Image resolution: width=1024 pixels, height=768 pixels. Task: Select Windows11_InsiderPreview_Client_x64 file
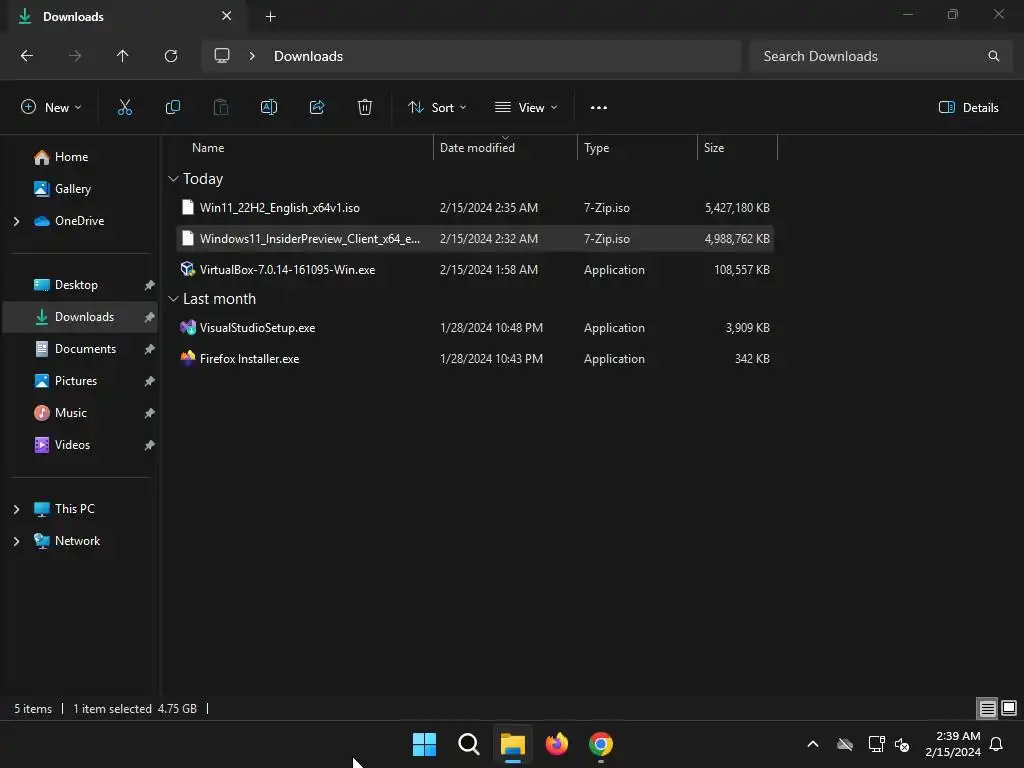[475, 238]
